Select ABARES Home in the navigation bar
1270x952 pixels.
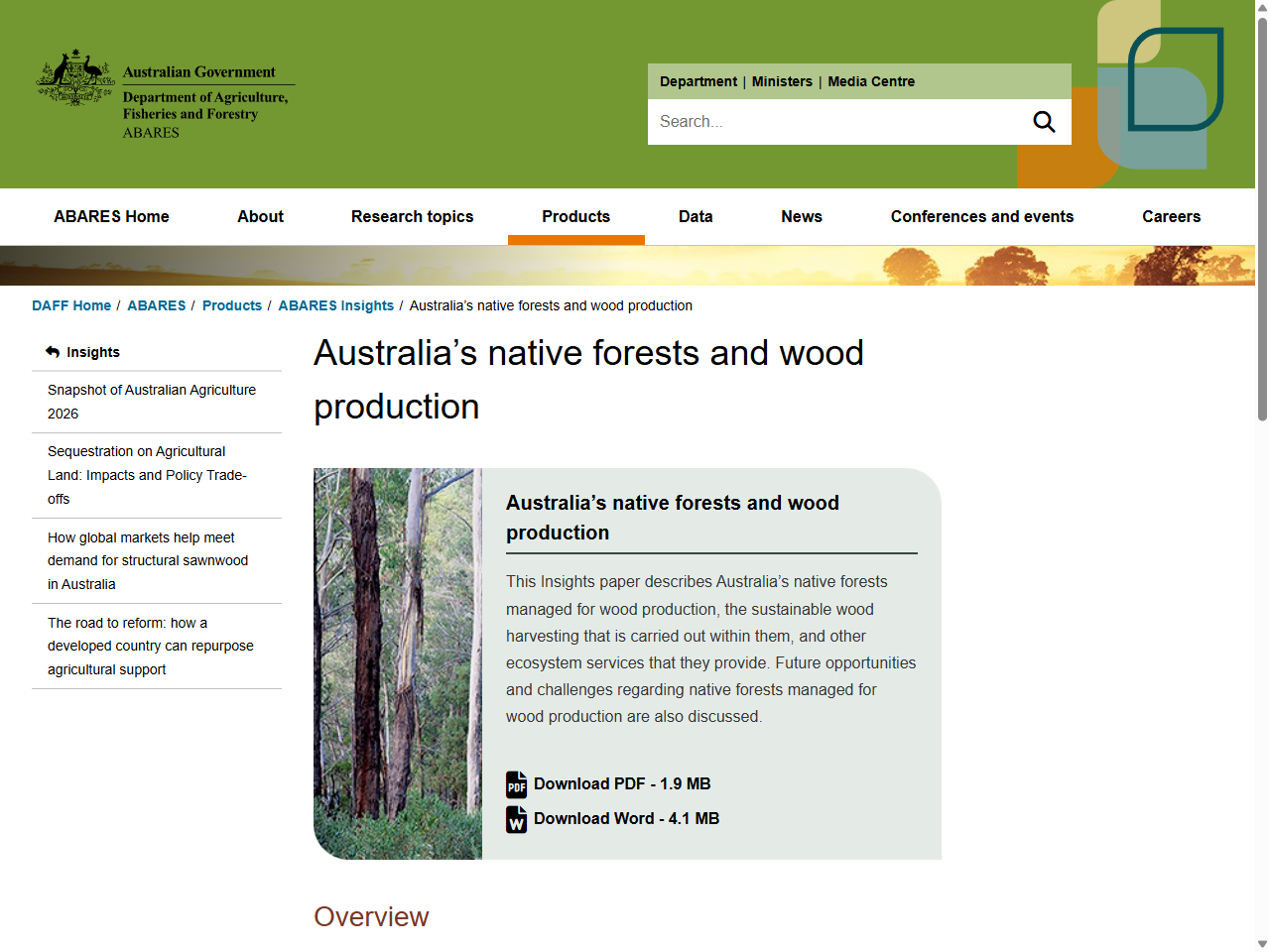(111, 216)
